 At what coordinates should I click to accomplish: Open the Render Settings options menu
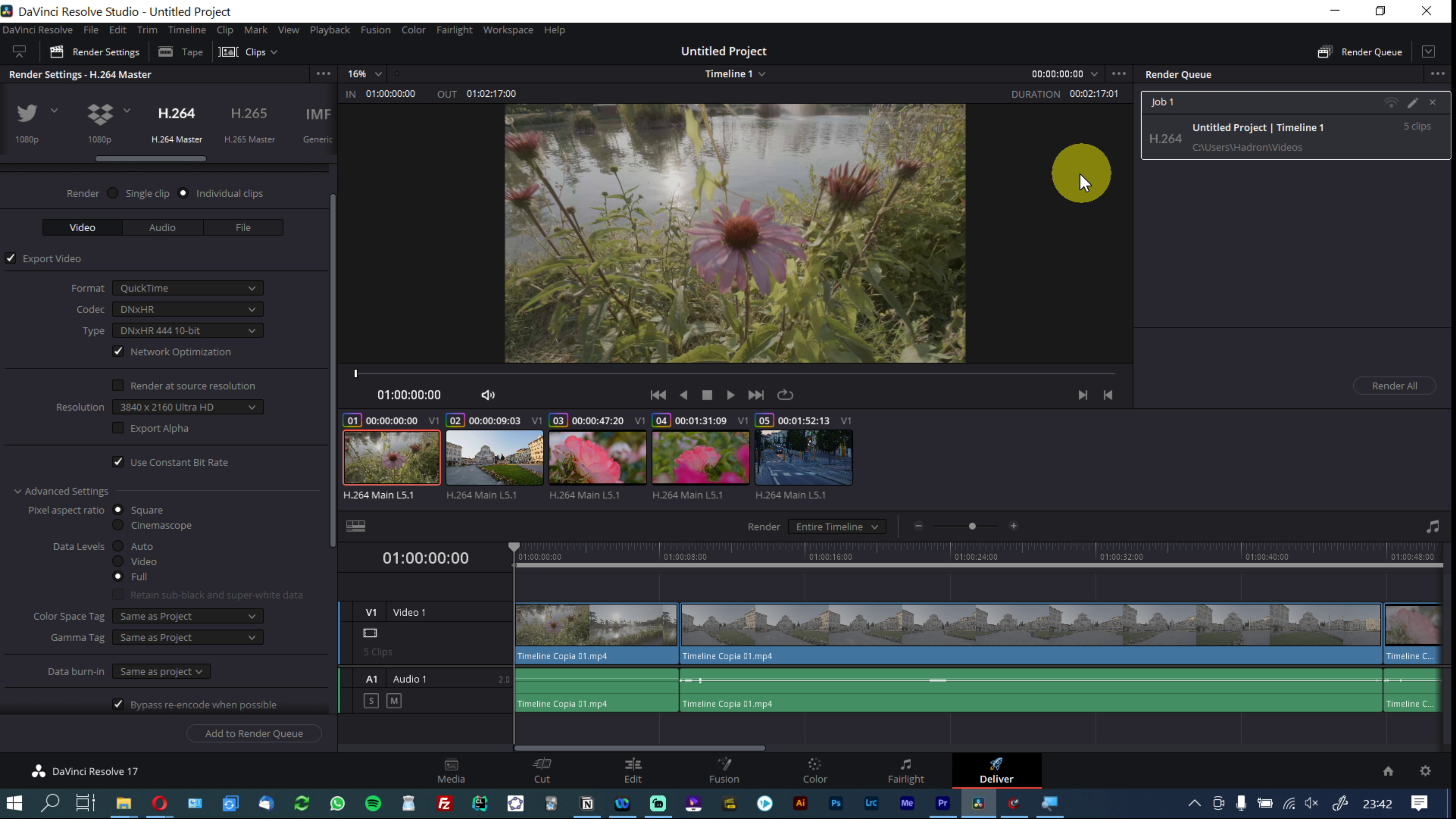(x=323, y=74)
